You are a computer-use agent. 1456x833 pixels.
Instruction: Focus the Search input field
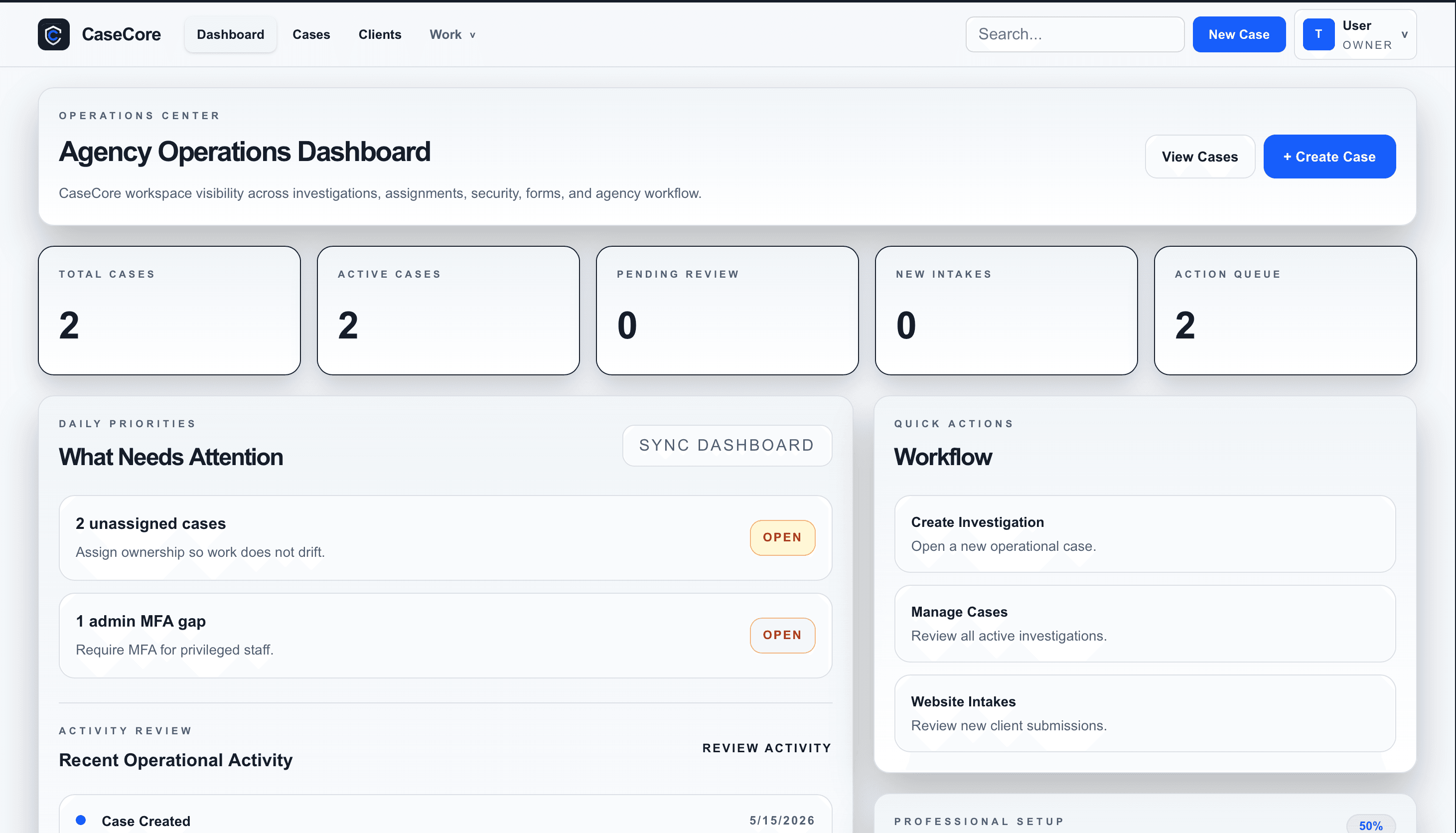click(x=1074, y=34)
